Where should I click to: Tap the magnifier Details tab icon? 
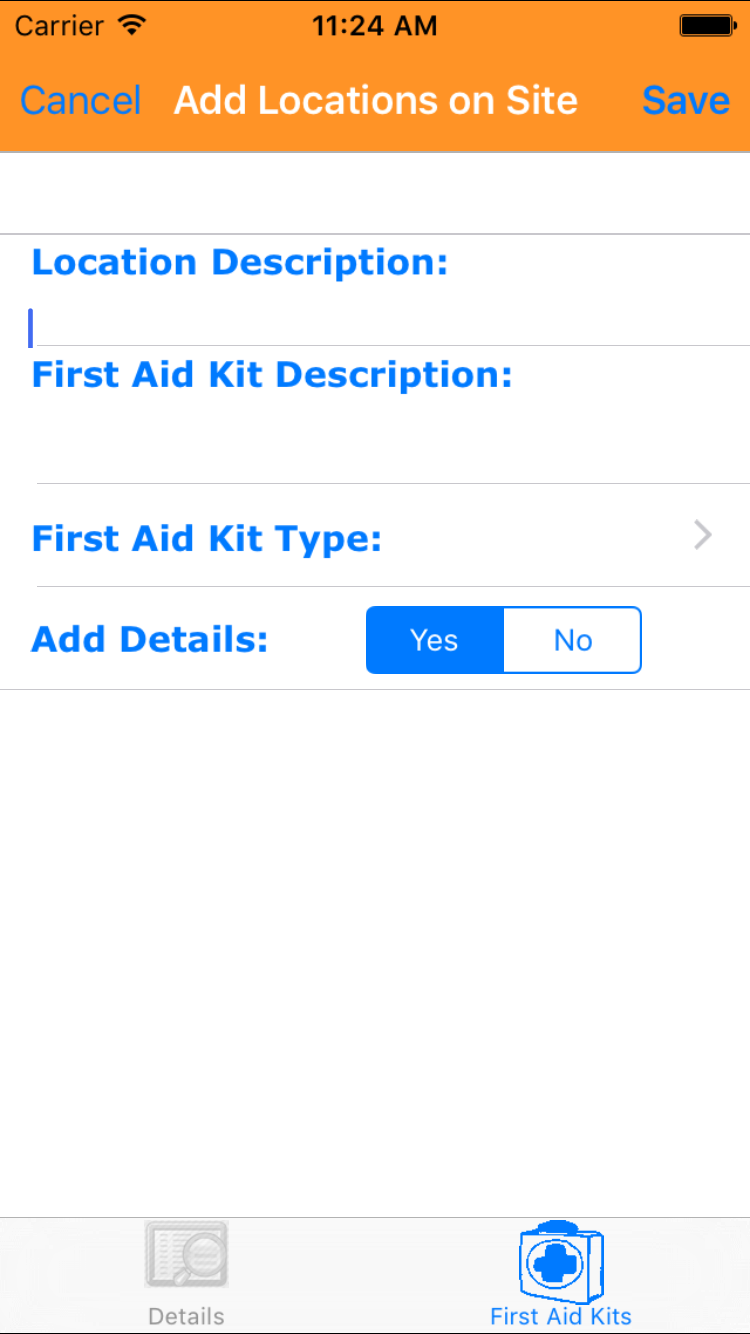186,1255
